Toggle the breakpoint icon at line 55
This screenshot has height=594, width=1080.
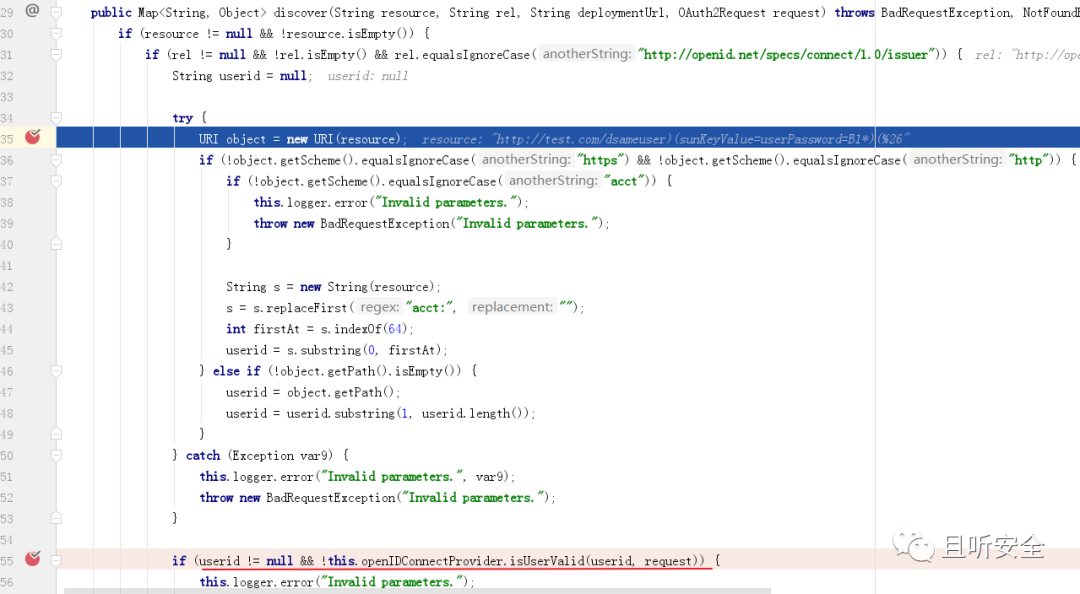(x=32, y=559)
